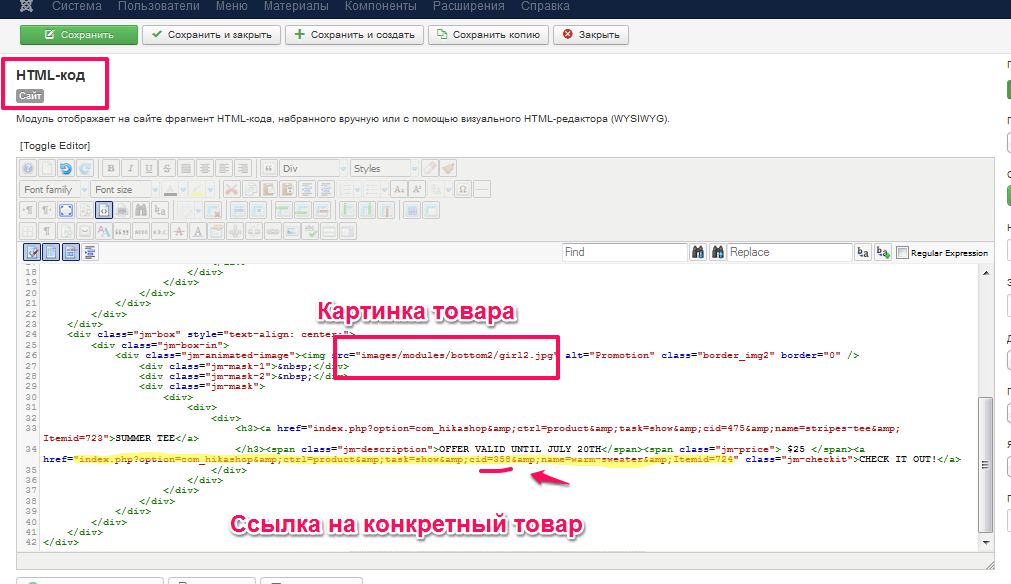Open the Расширения menu
Viewport: 1011px width, 584px height.
(x=468, y=6)
